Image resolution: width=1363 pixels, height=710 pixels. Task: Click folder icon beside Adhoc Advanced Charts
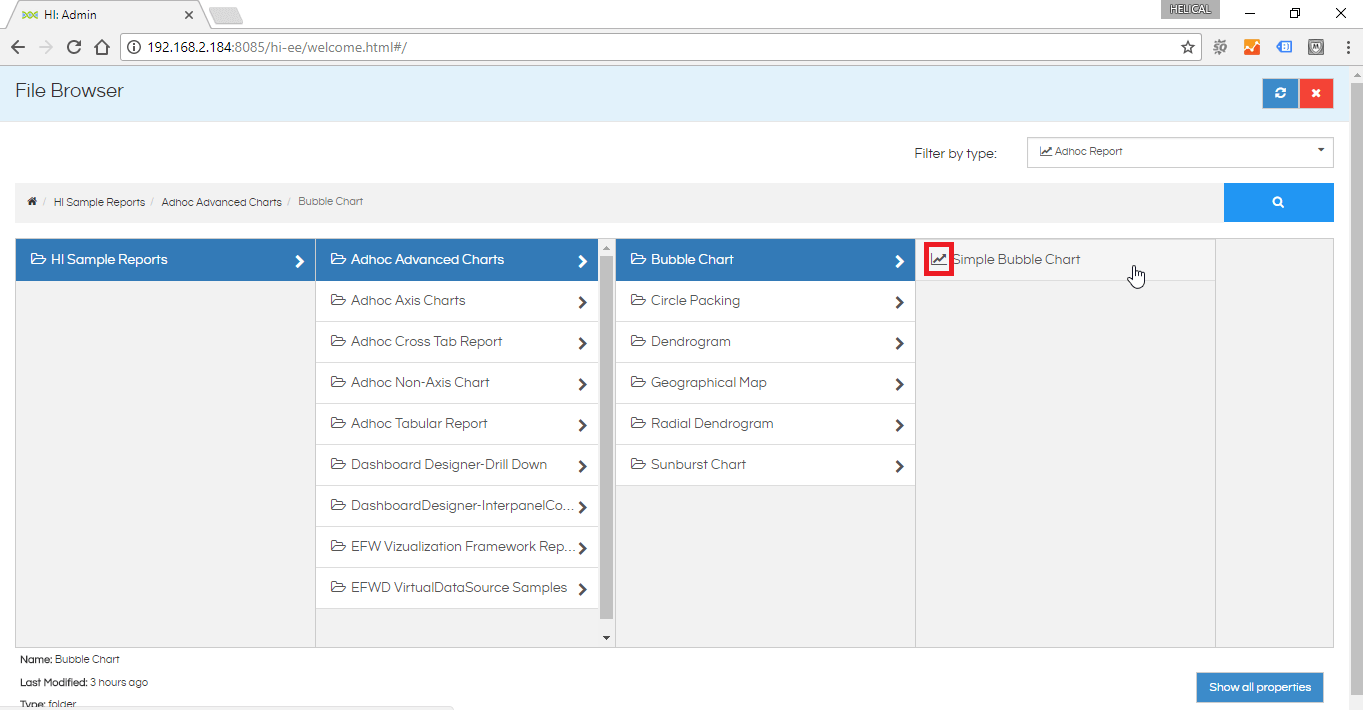click(x=338, y=259)
